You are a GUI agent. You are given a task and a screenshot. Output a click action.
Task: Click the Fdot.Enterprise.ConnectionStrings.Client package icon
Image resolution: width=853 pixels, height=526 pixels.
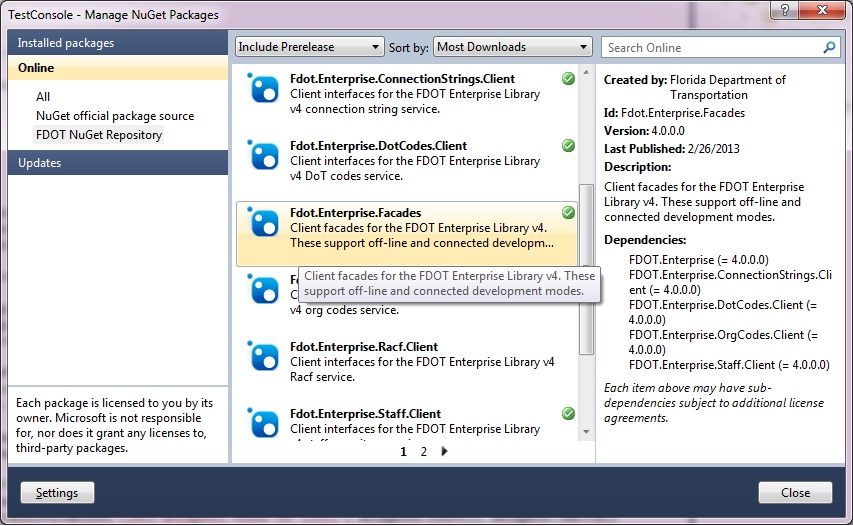pos(264,88)
